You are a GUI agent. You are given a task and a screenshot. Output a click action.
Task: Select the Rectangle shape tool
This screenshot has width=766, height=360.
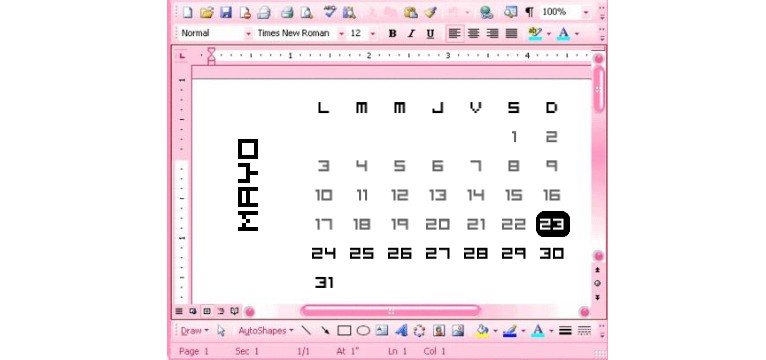click(344, 331)
